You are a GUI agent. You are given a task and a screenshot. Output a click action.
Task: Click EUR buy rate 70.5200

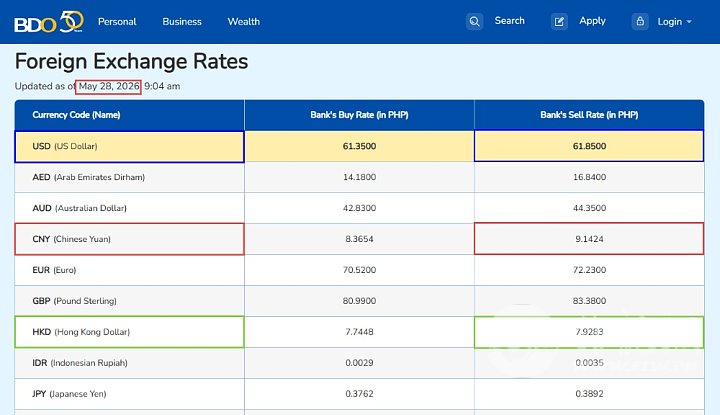(359, 270)
